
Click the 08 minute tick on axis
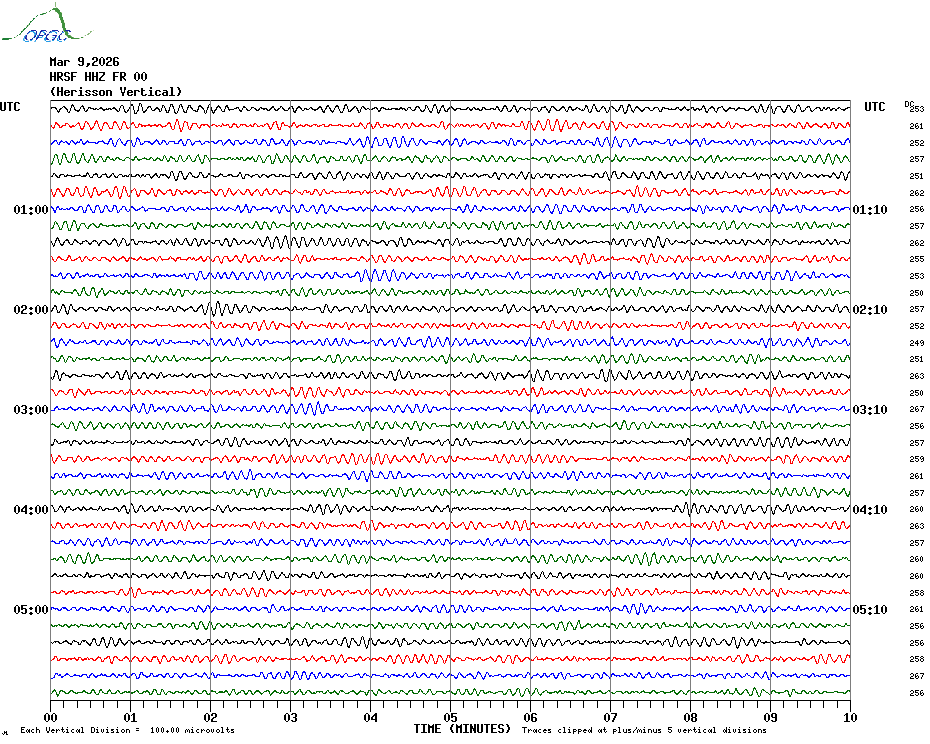(690, 717)
